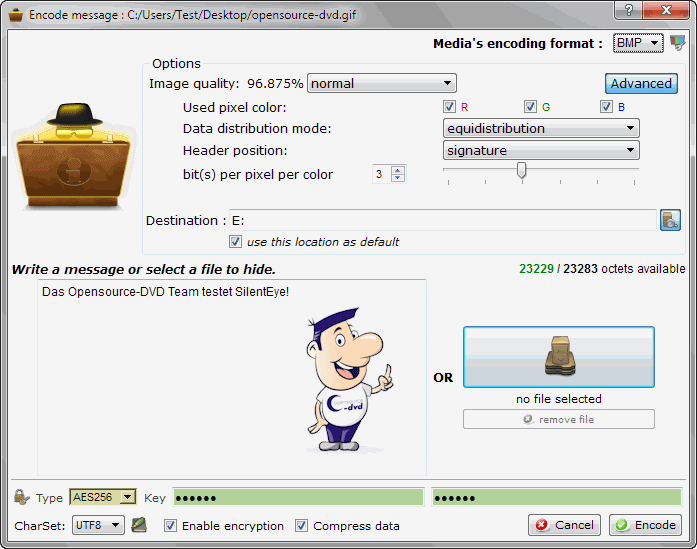Click the lock icon next to Type

[x=21, y=497]
